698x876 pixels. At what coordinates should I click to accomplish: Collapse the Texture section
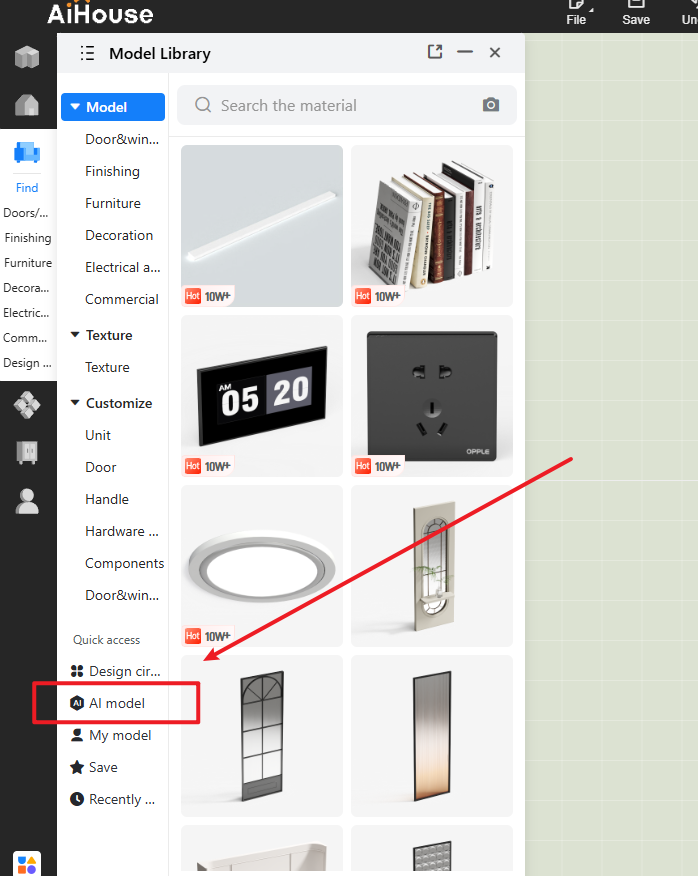(75, 335)
